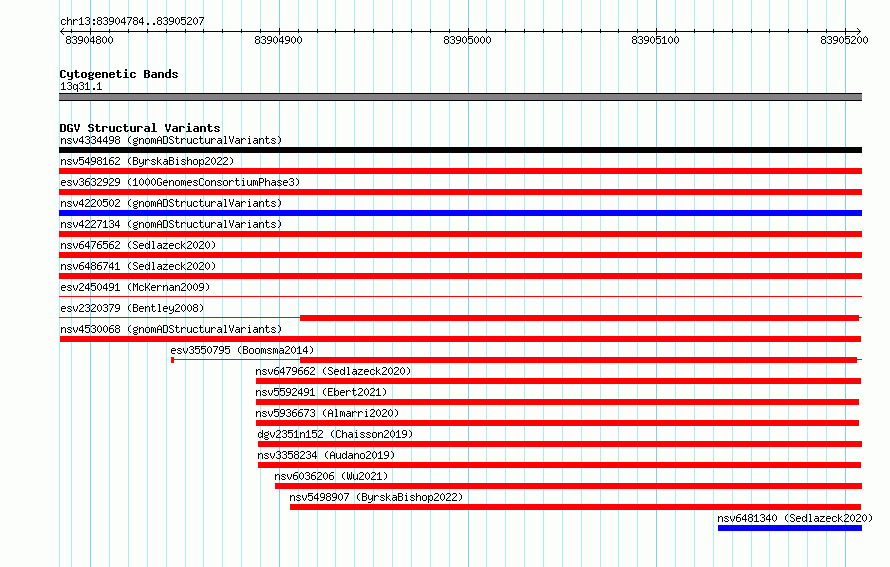This screenshot has width=890, height=567.
Task: Click ruler position 83905000
Action: click(467, 40)
